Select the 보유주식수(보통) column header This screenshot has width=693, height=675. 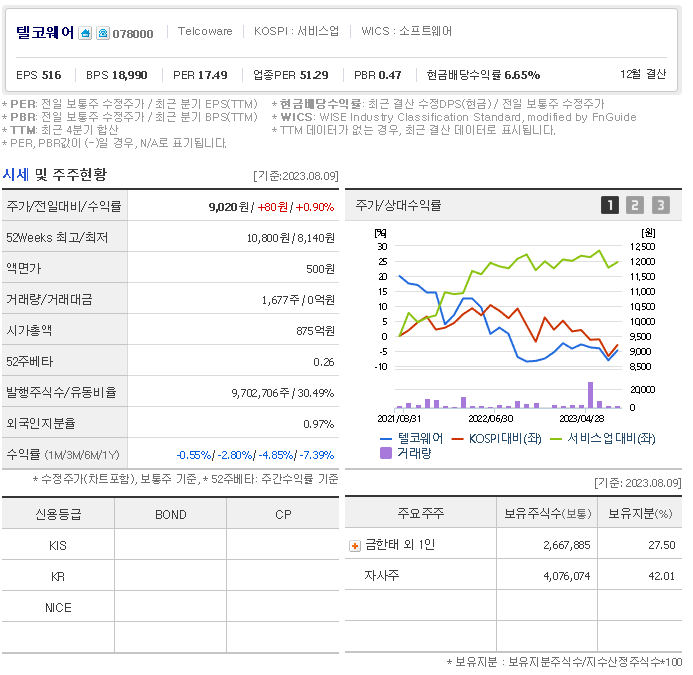[548, 513]
